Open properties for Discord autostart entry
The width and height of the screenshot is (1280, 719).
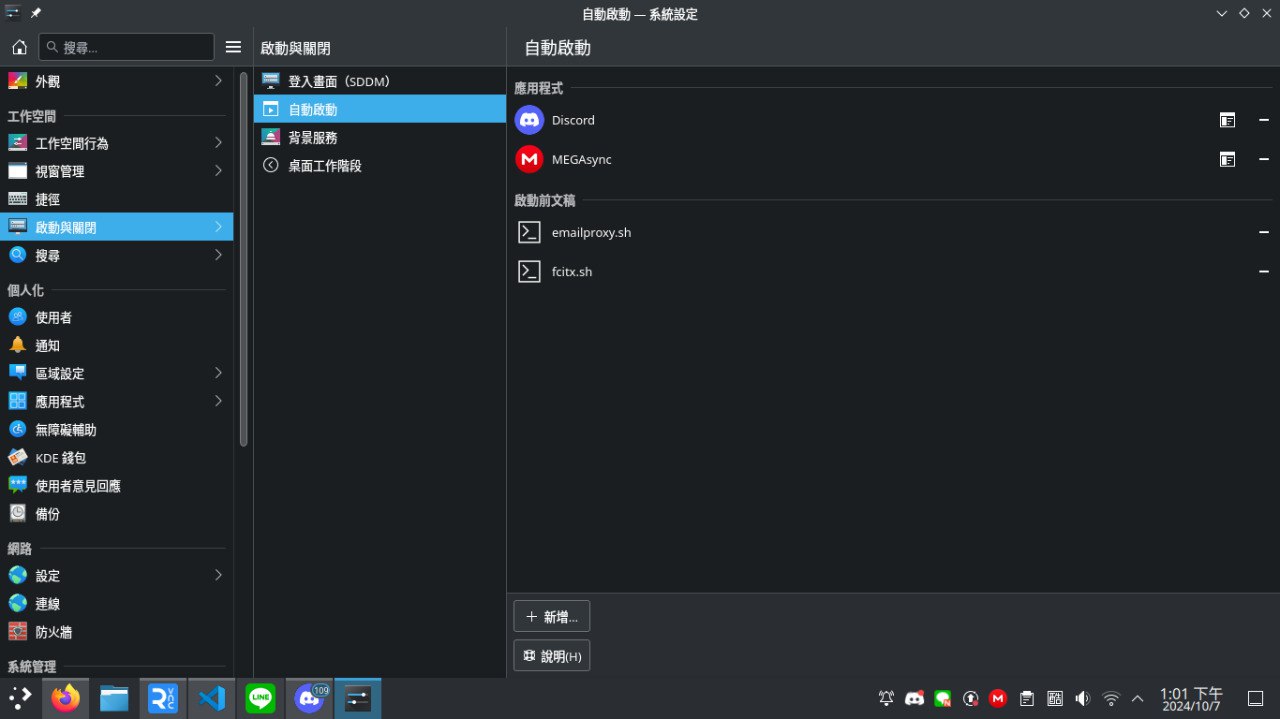click(x=1227, y=120)
